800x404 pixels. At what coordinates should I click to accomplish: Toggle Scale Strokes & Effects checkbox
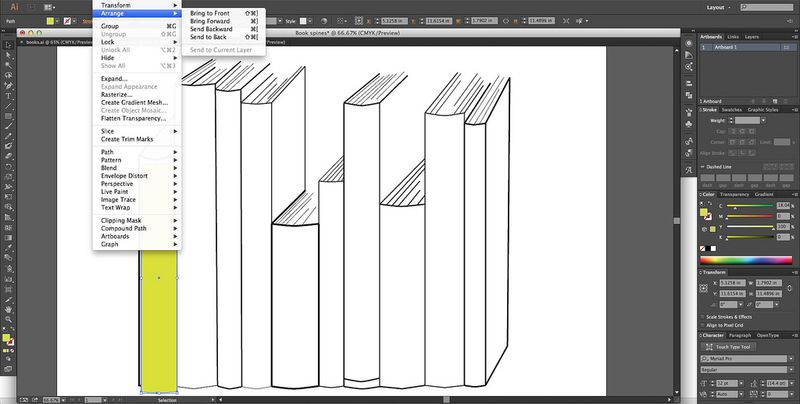pos(703,316)
